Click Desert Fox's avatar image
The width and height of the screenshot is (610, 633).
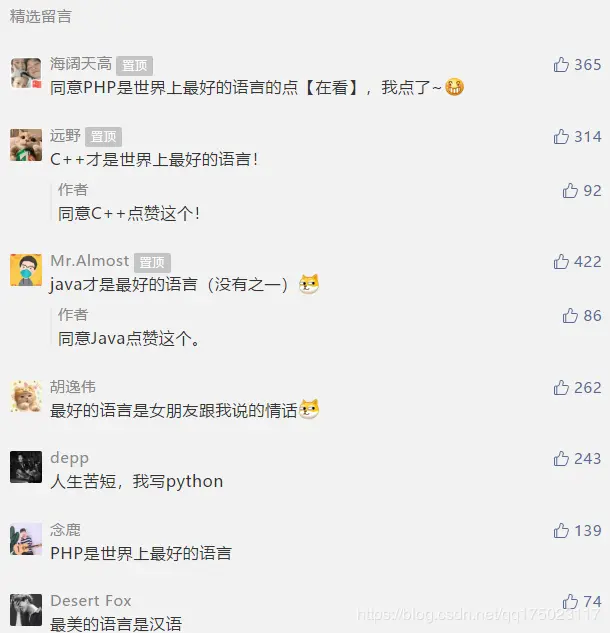point(26,610)
